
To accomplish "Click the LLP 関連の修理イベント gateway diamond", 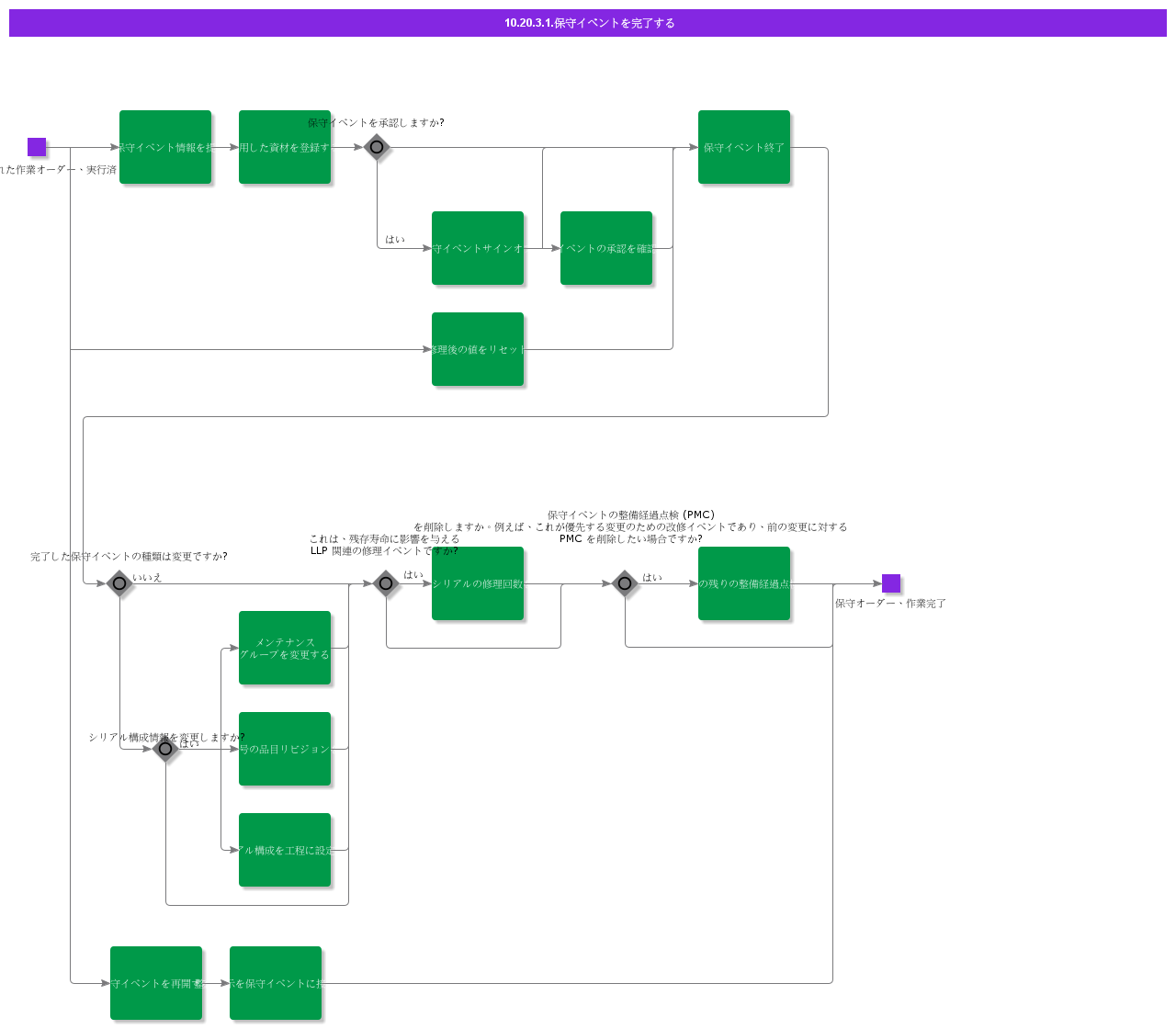I will [386, 583].
